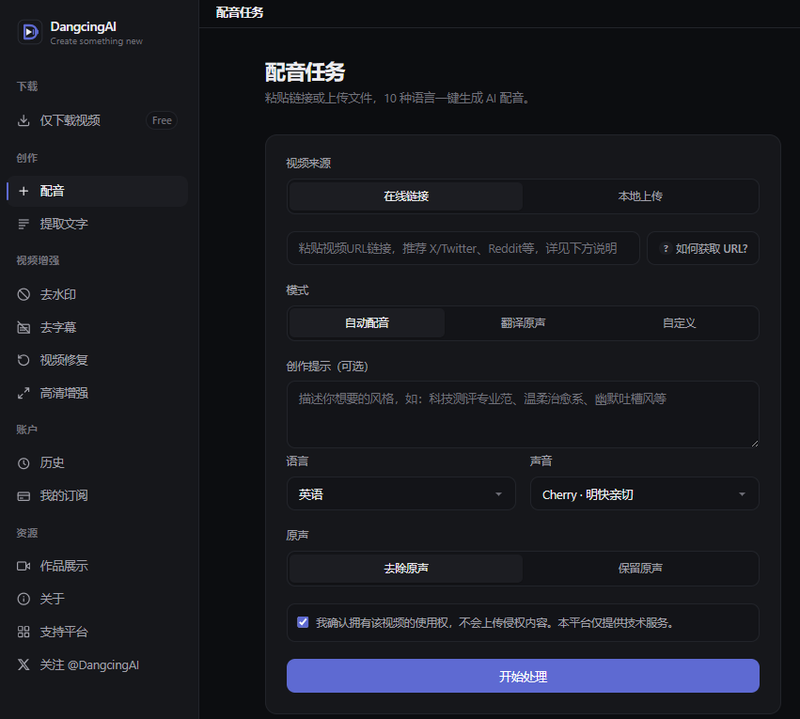This screenshot has height=719, width=800.
Task: Select the 在线链接 source tab
Action: tap(406, 196)
